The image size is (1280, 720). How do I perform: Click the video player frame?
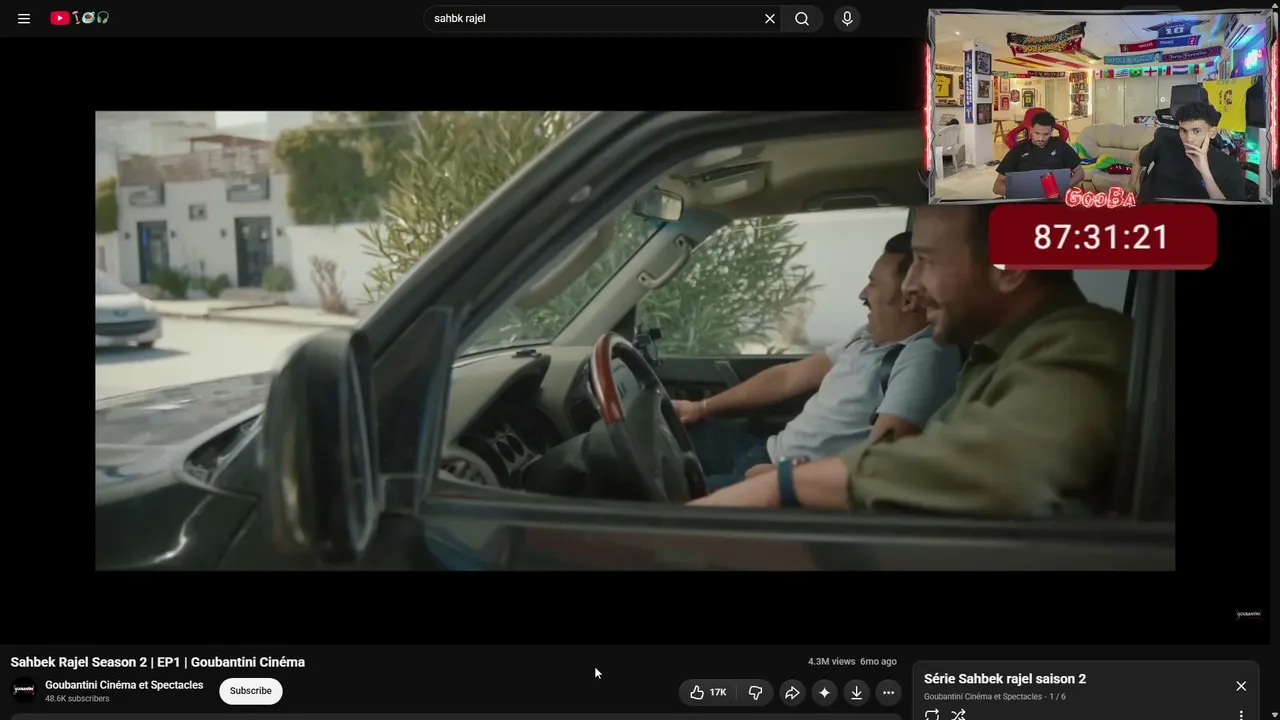pos(635,341)
